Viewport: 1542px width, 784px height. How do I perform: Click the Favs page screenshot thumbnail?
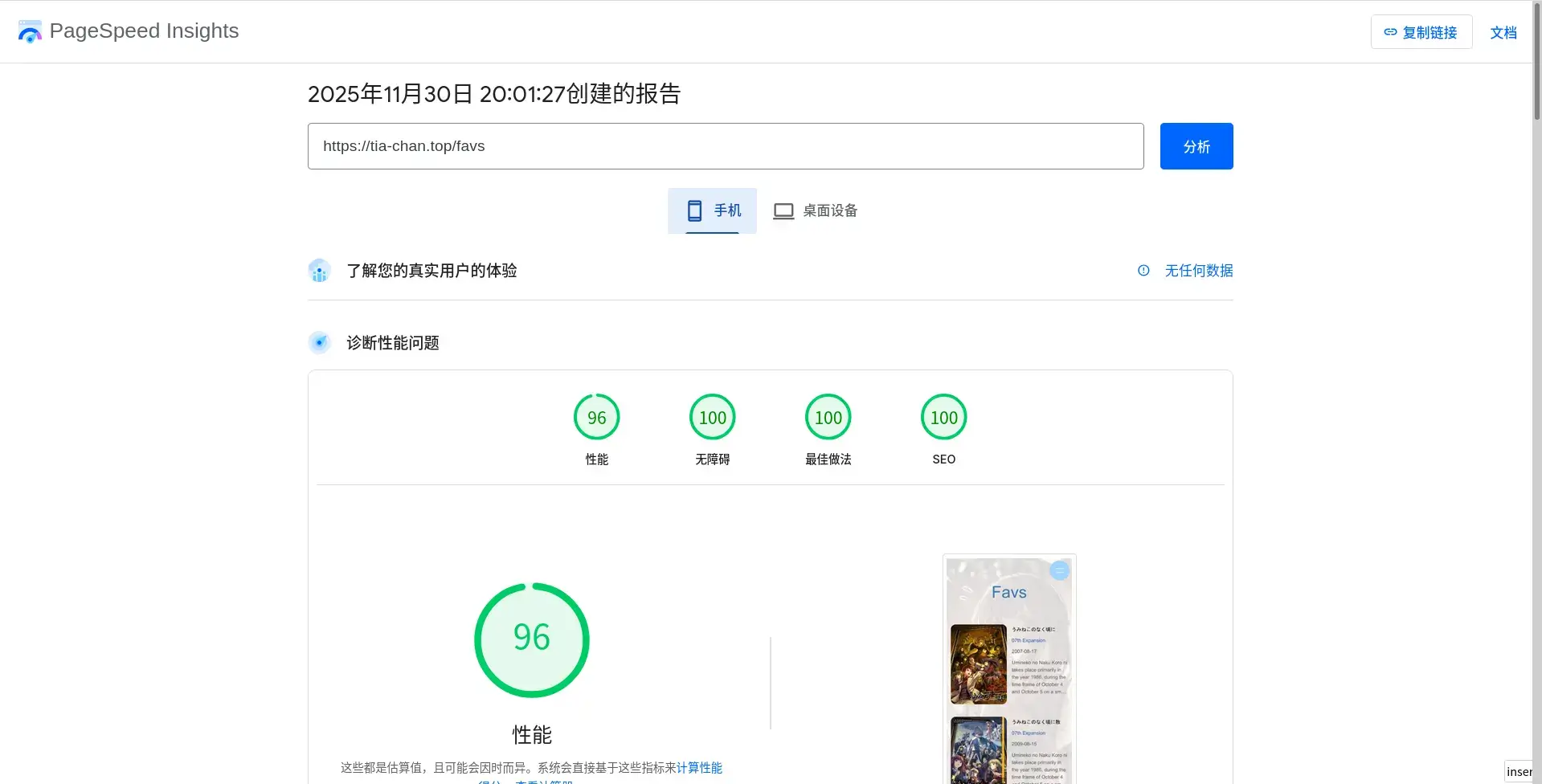click(1009, 669)
